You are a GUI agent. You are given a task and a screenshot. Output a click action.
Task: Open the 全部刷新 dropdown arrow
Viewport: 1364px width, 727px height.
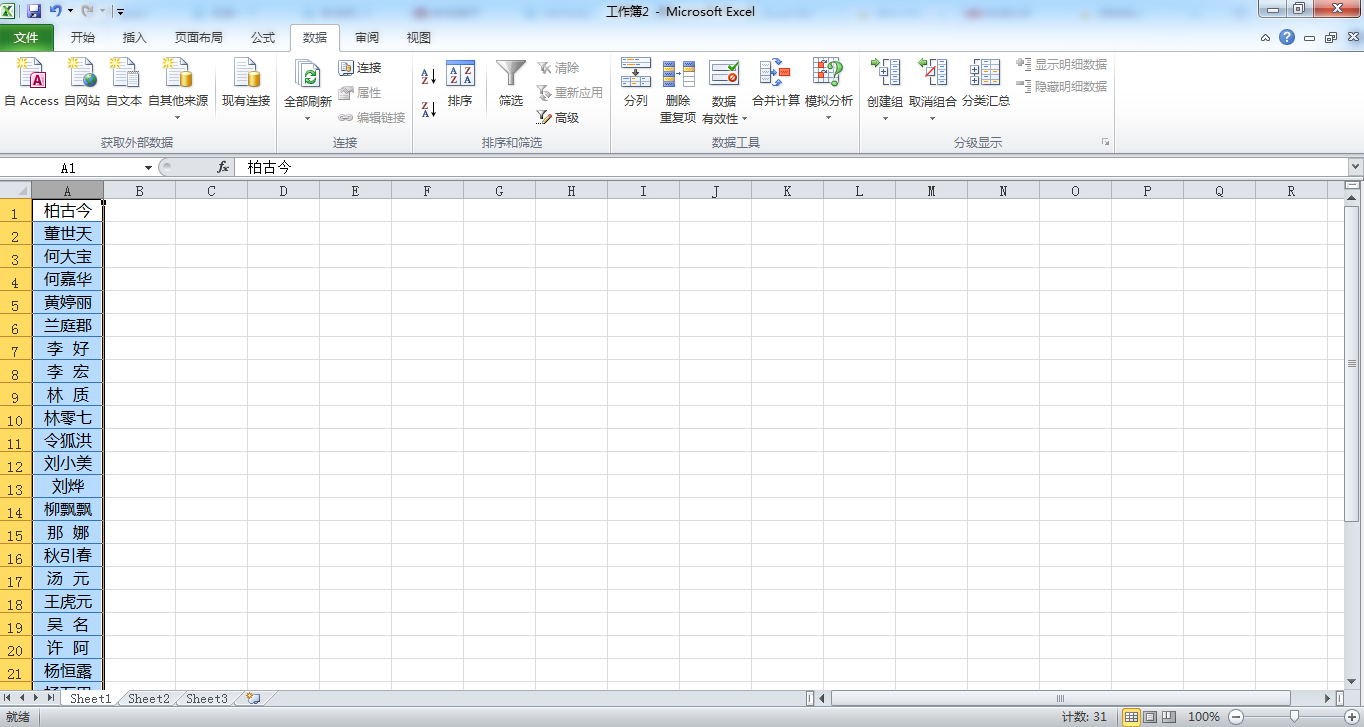(308, 117)
